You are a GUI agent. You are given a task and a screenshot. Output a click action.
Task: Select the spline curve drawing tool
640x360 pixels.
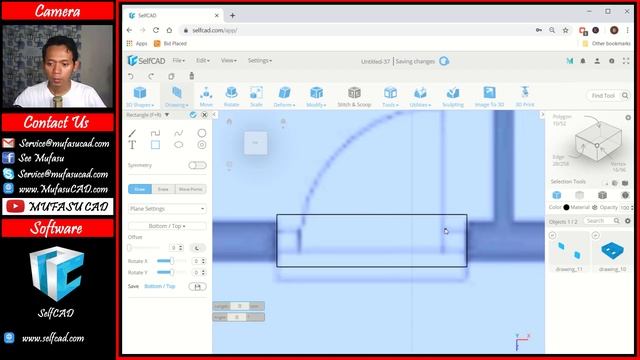(x=178, y=133)
